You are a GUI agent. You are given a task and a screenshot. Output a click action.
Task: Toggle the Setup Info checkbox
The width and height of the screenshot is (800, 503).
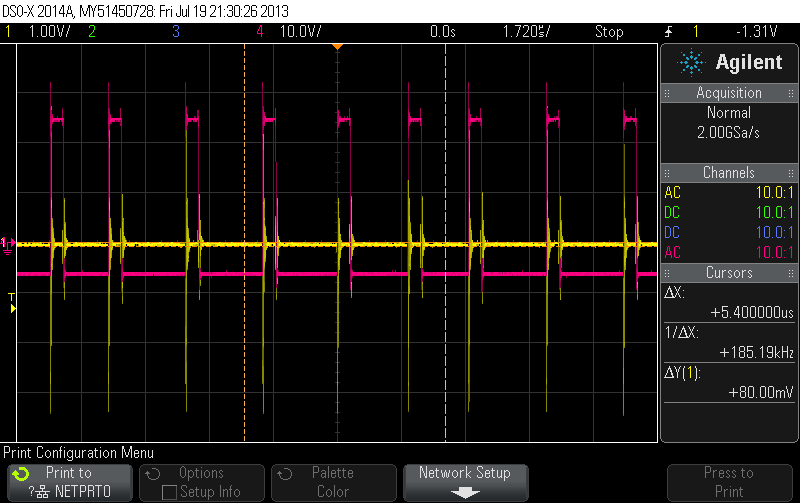point(169,492)
